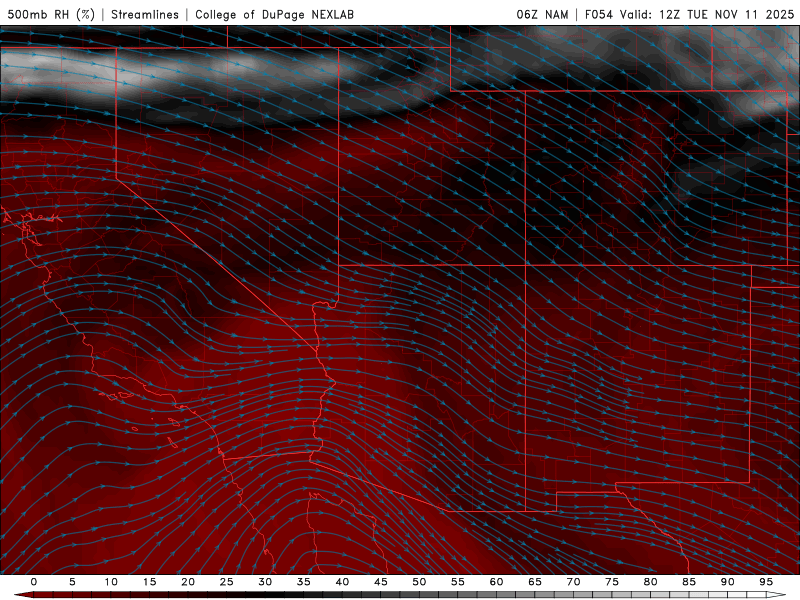The height and width of the screenshot is (600, 800).
Task: Click the "500mb RH (%)" title text
Action: tap(51, 14)
